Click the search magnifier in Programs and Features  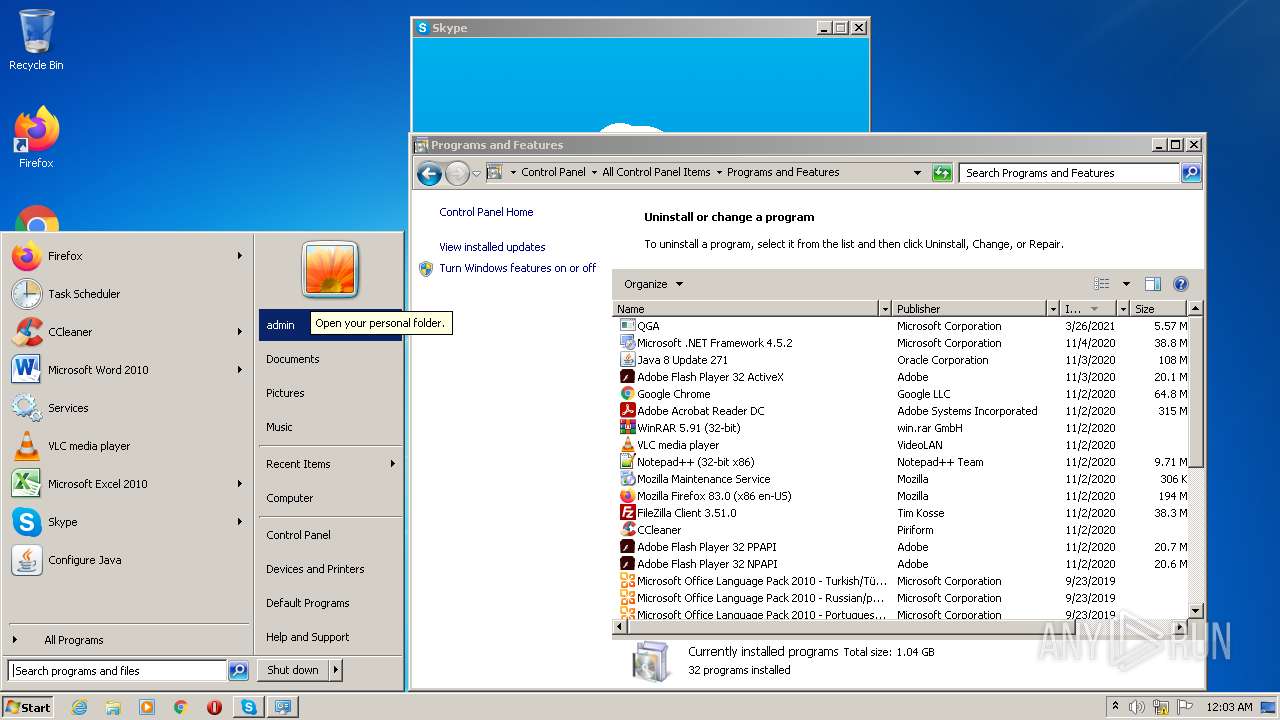point(1191,173)
